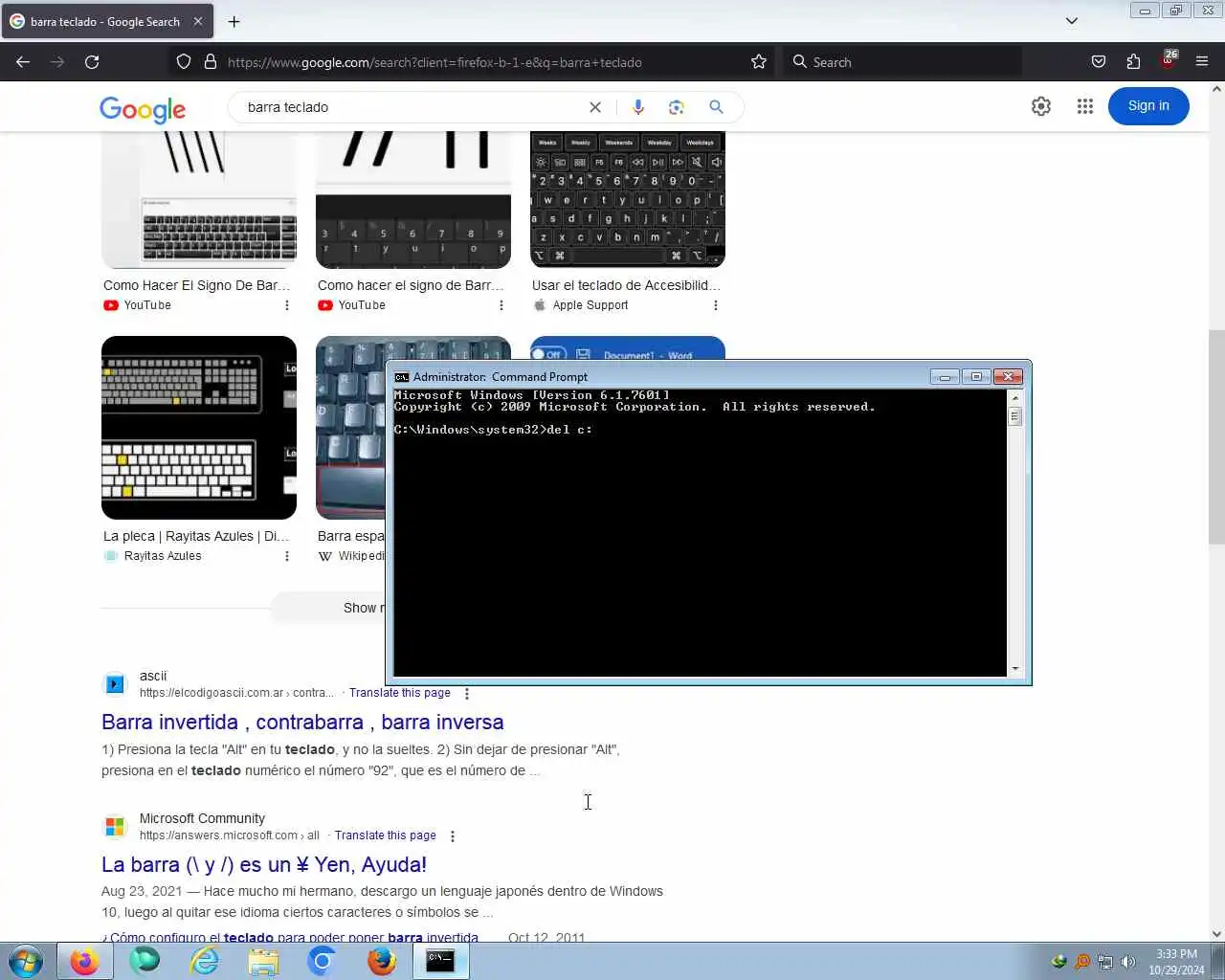Image resolution: width=1225 pixels, height=980 pixels.
Task: Open more options for Rayitas Azules result
Action: tap(286, 556)
